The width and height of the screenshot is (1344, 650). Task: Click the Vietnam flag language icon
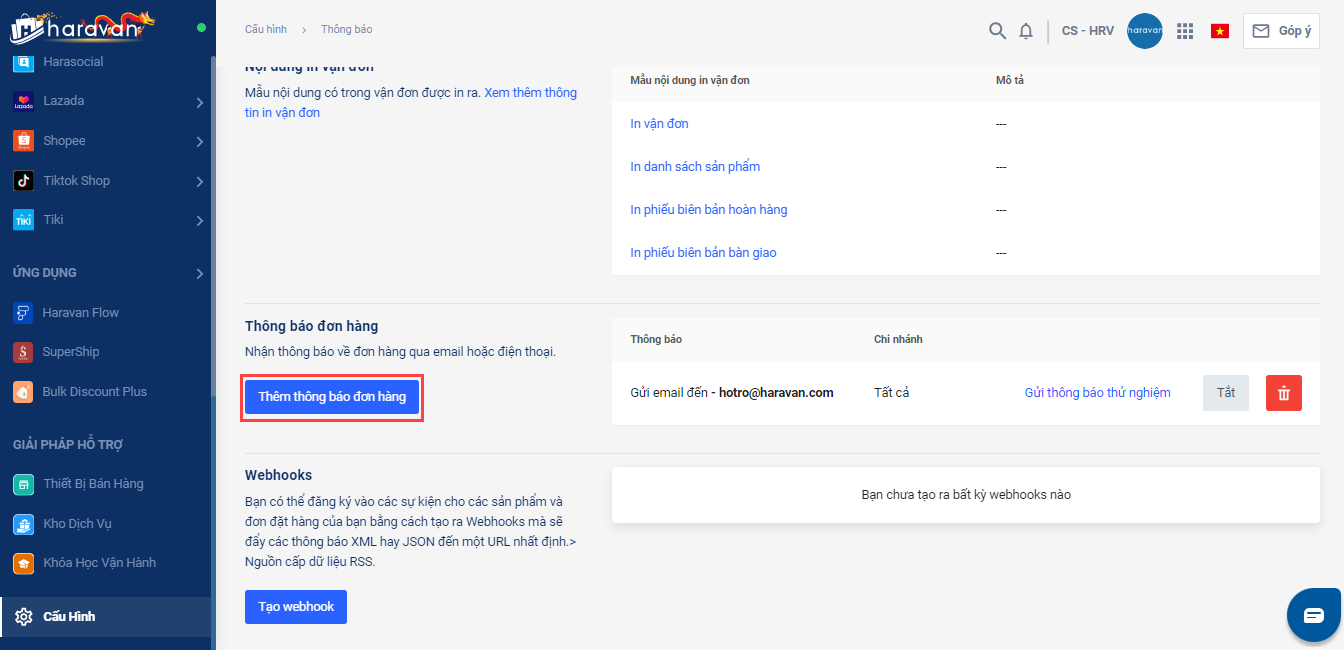pyautogui.click(x=1220, y=31)
